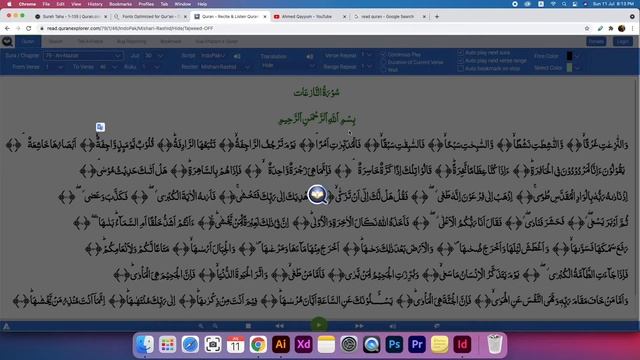Toggle Auto play next verse range checkbox
Screen dimensions: 640x360
(460, 60)
